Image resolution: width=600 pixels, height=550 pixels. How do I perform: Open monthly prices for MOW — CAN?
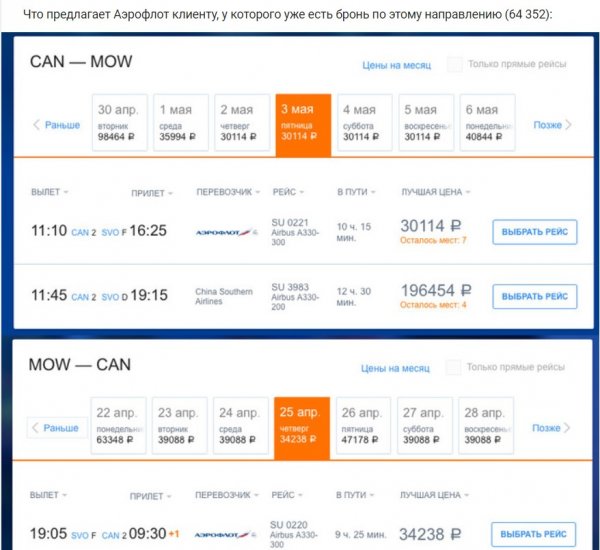click(x=395, y=368)
